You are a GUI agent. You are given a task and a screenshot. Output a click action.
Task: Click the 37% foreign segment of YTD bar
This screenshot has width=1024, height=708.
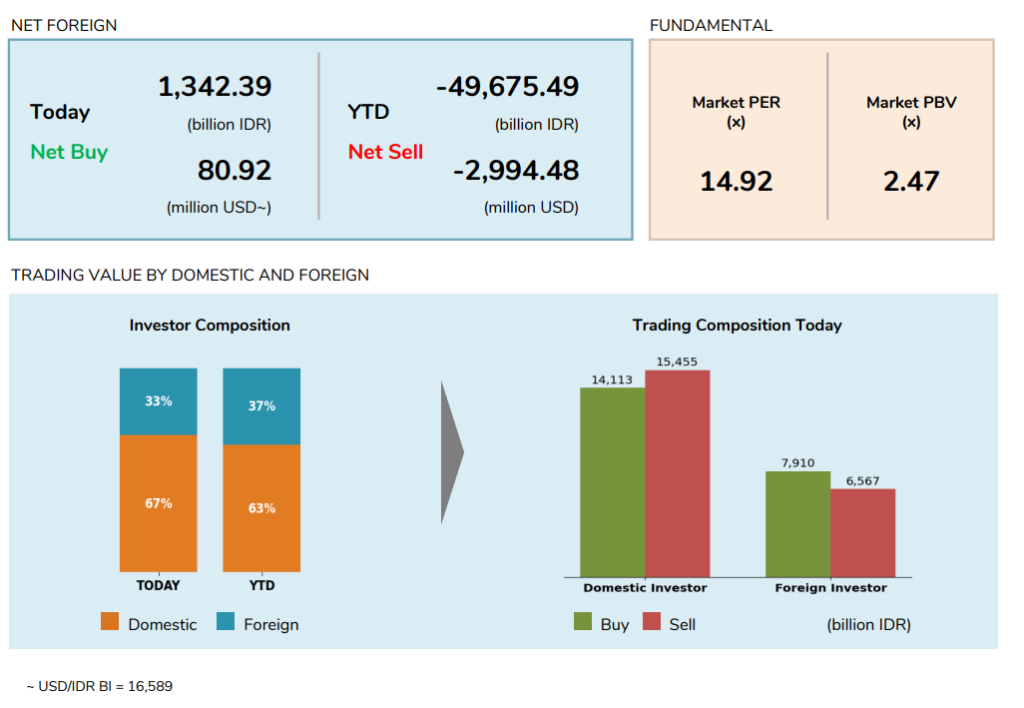tap(261, 406)
